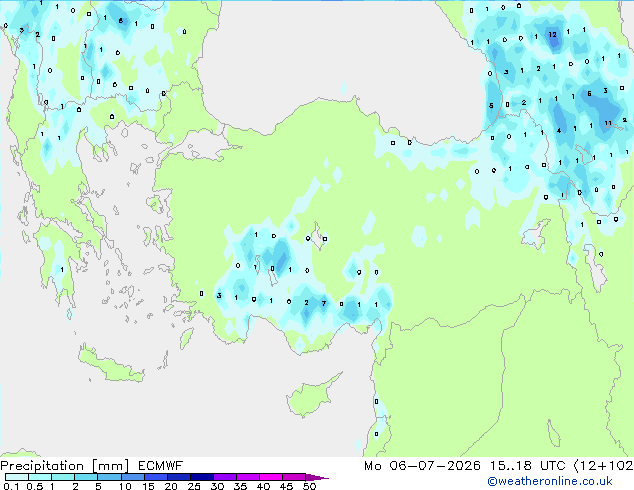Click the '45' legend scale value

[286, 486]
